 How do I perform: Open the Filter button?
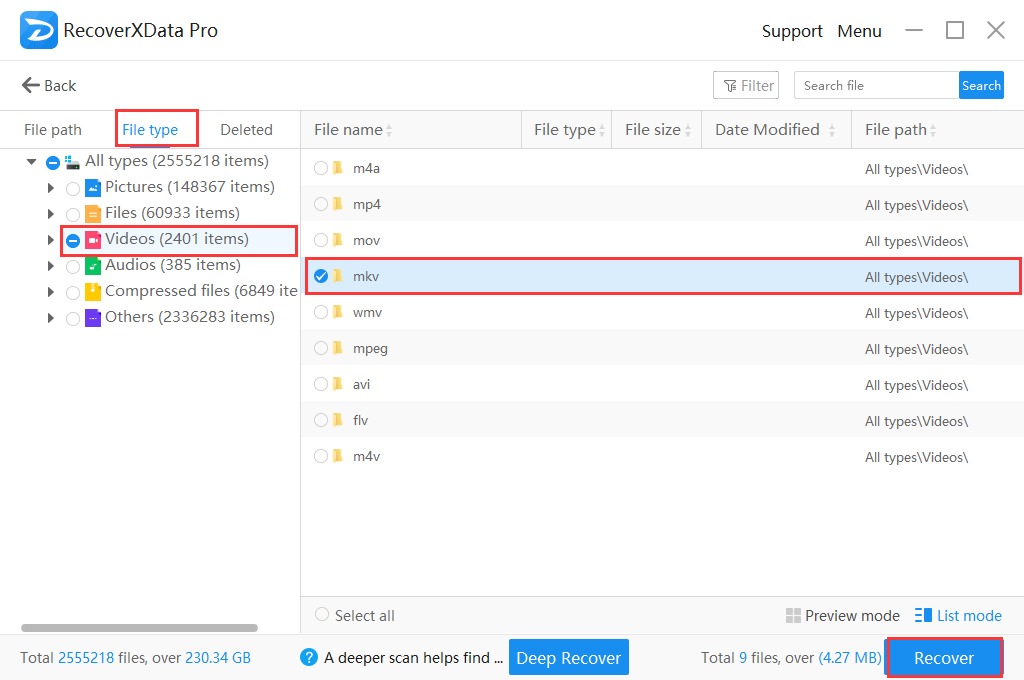click(746, 85)
